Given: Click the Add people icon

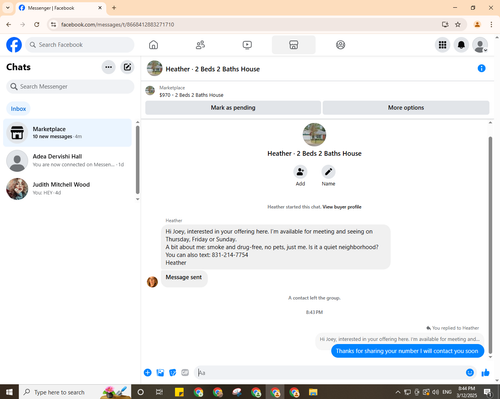Looking at the screenshot, I should pos(300,172).
